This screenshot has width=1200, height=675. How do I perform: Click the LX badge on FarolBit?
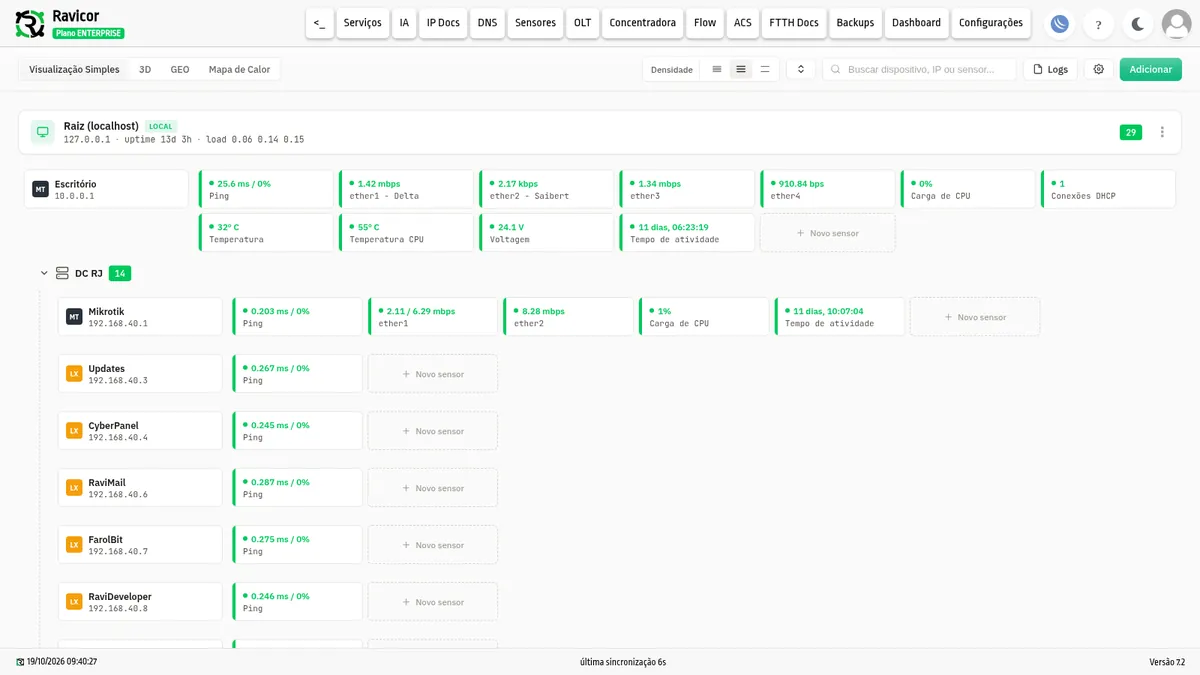(74, 544)
